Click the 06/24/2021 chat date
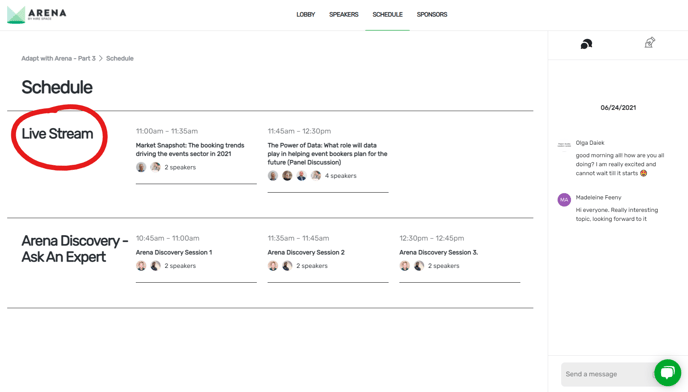The height and width of the screenshot is (392, 688). tap(618, 108)
